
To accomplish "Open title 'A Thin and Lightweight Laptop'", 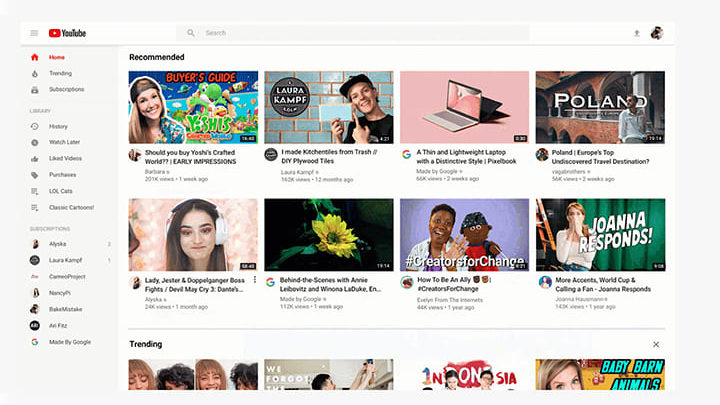I will coord(466,157).
